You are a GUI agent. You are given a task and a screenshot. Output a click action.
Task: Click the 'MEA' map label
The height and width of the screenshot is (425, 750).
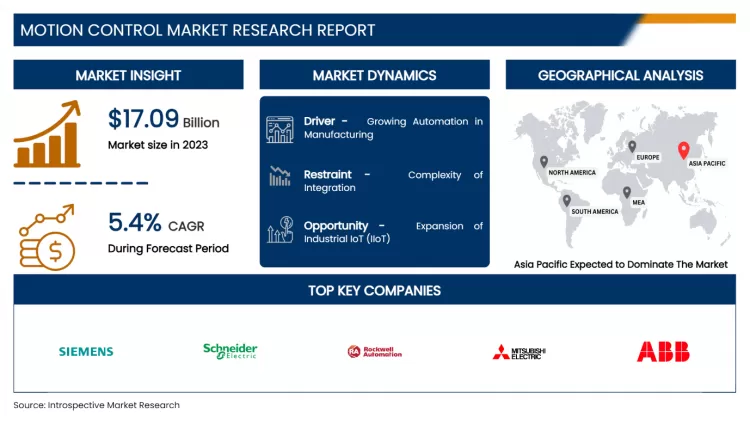[639, 202]
